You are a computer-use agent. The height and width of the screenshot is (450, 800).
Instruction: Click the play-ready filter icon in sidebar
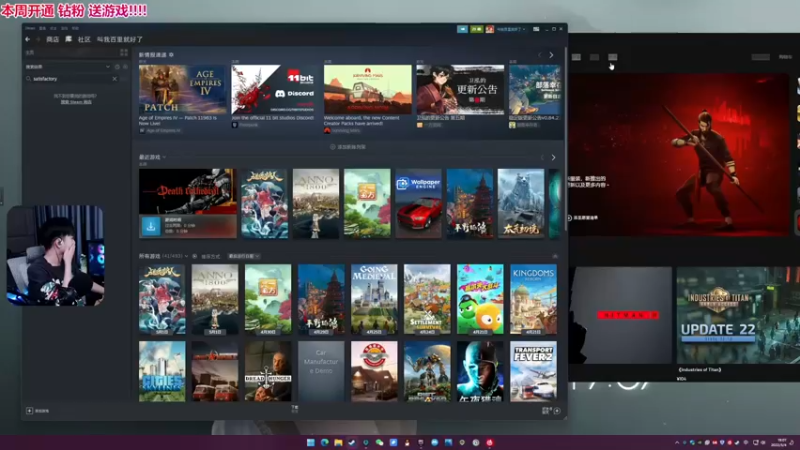click(125, 67)
